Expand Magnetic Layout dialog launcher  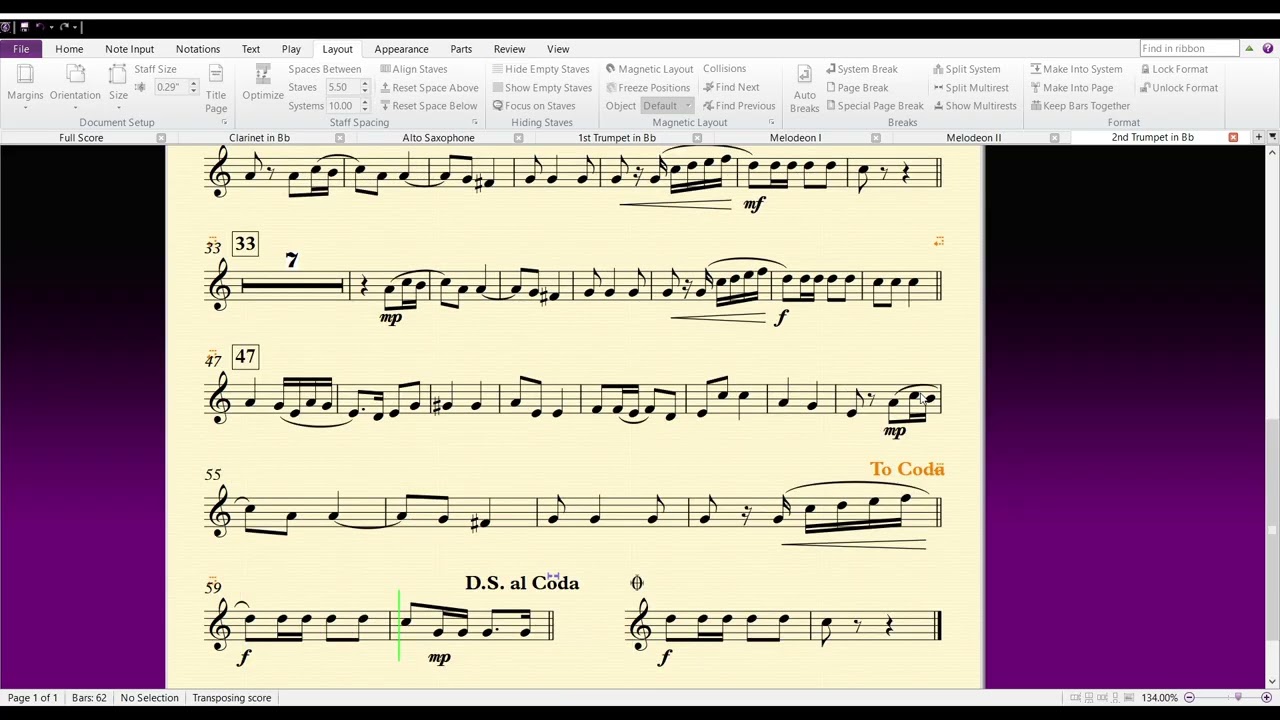771,123
